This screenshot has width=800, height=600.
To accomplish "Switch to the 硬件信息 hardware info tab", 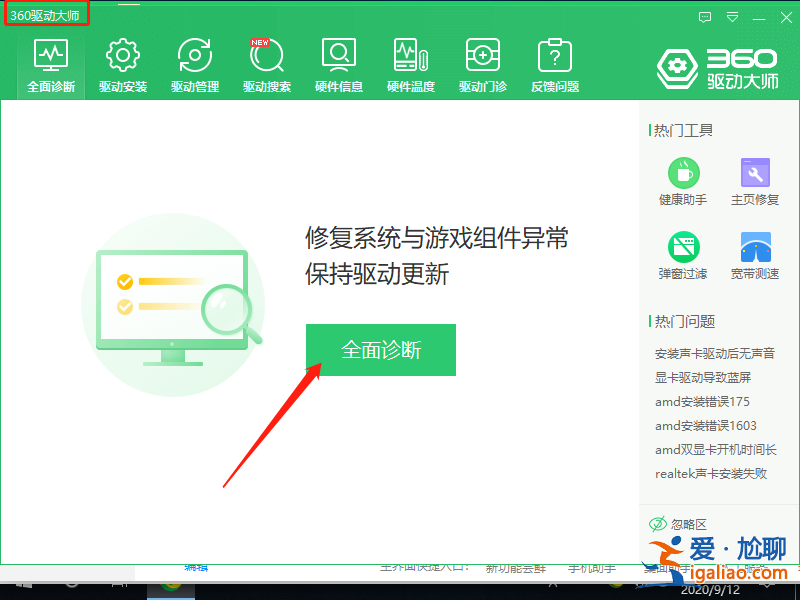I will click(x=338, y=62).
